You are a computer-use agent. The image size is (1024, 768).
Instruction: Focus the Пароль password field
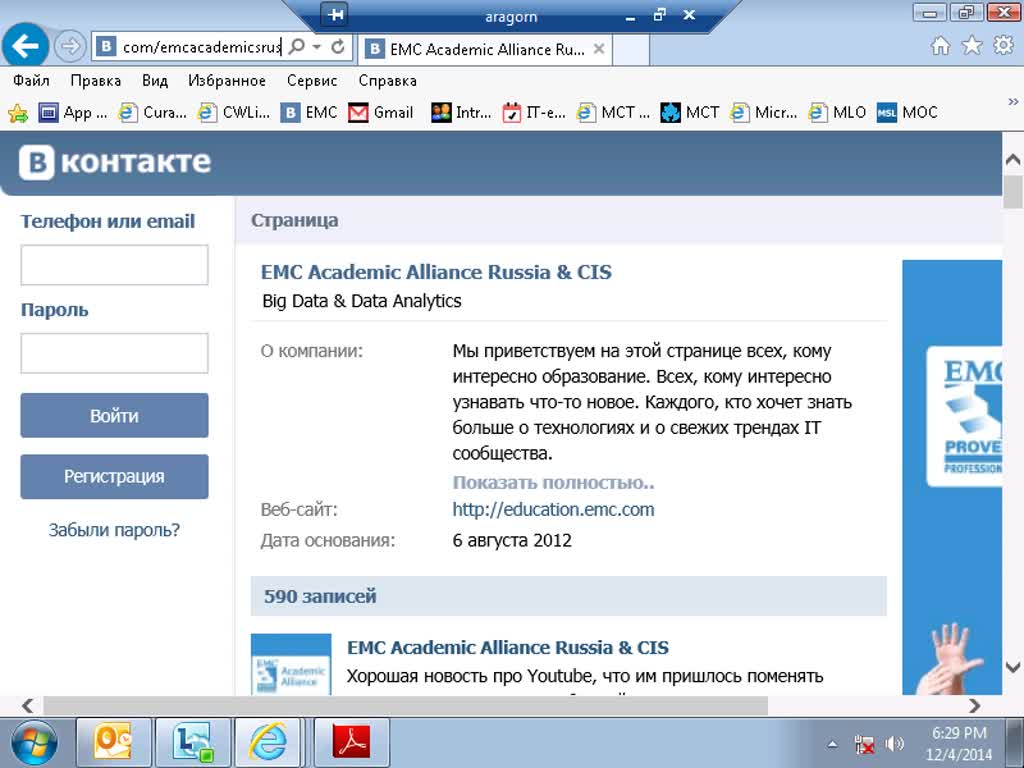click(x=114, y=353)
